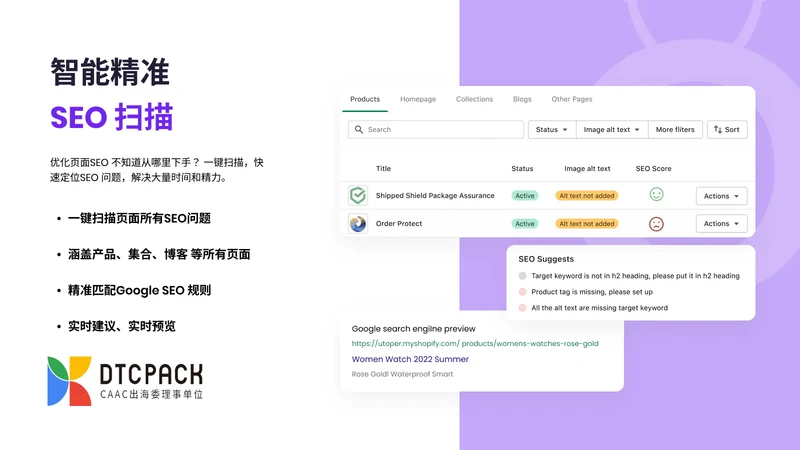Click the SEO Suggests heading
This screenshot has width=800, height=450.
point(546,259)
